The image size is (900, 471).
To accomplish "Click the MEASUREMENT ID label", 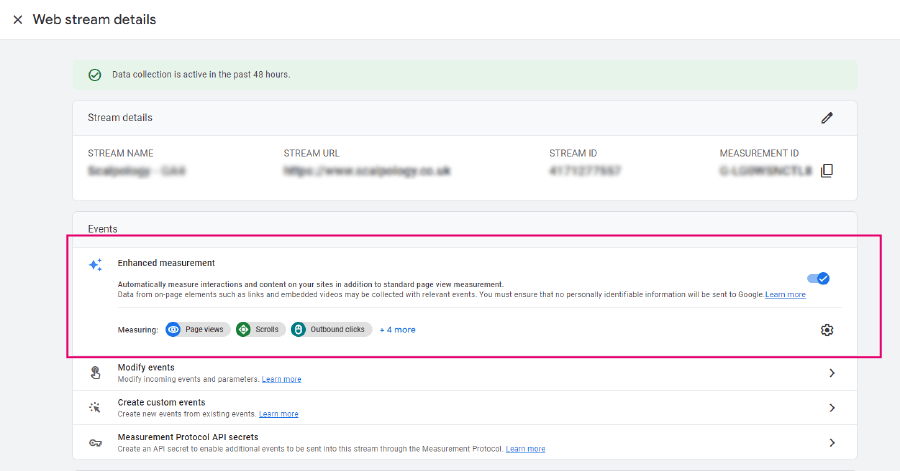I will [759, 153].
